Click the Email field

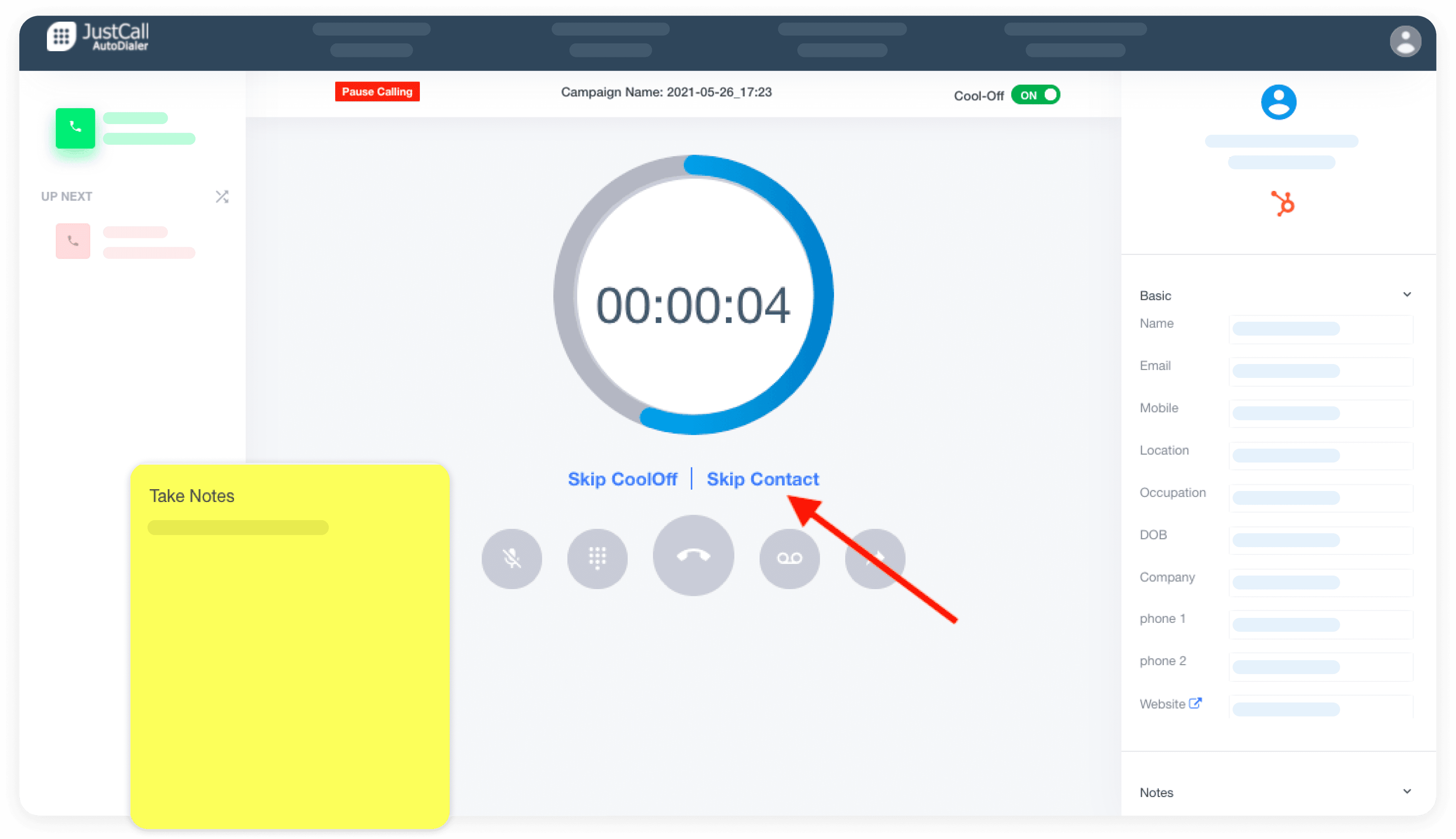(x=1321, y=371)
